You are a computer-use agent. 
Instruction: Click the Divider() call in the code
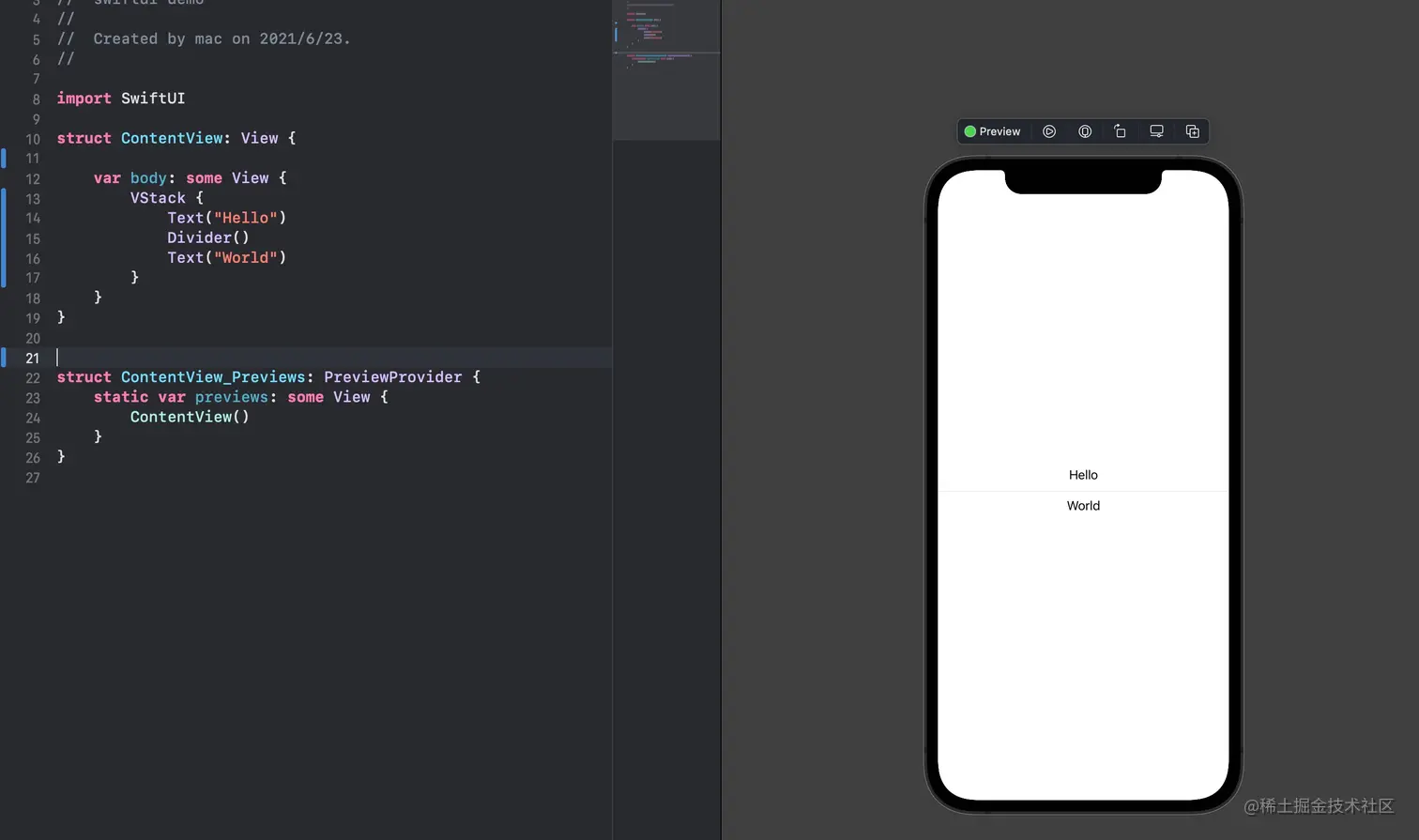208,237
